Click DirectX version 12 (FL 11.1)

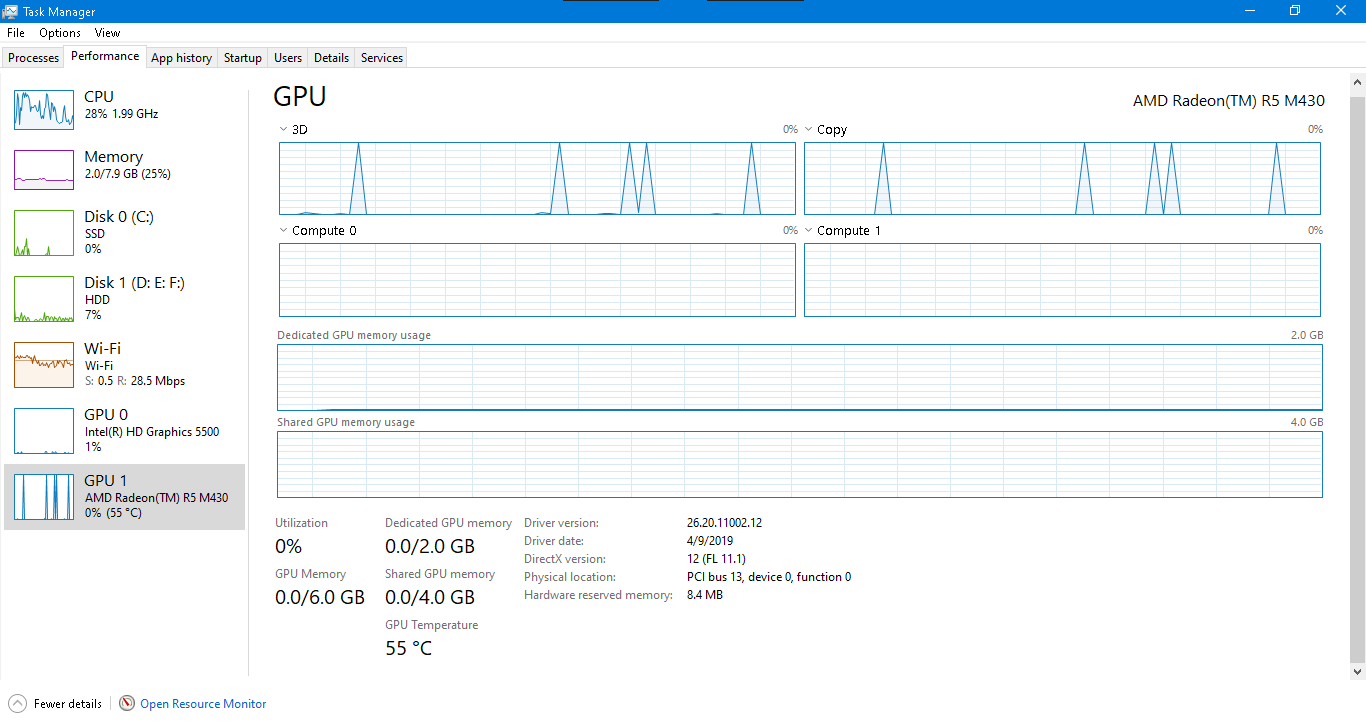coord(716,559)
